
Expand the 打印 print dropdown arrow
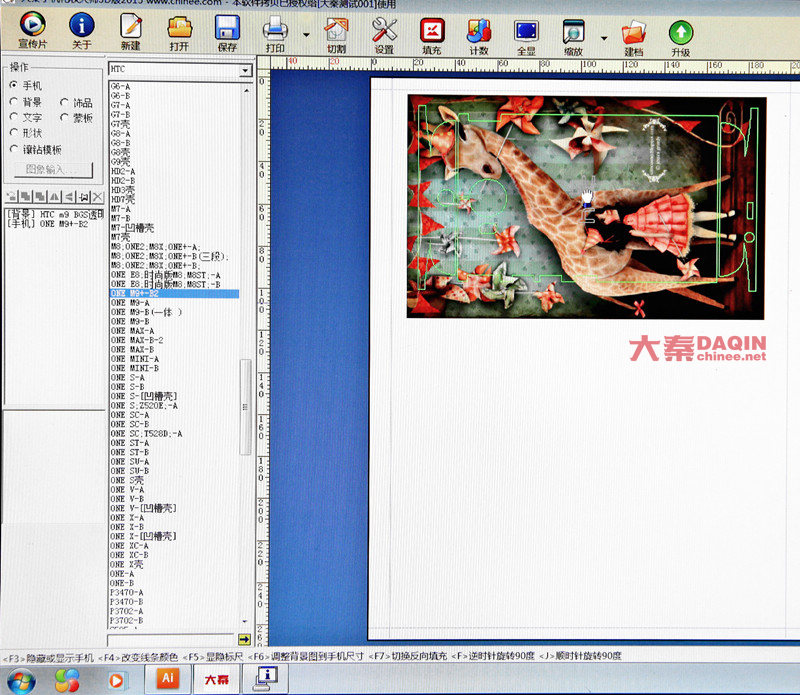(306, 35)
